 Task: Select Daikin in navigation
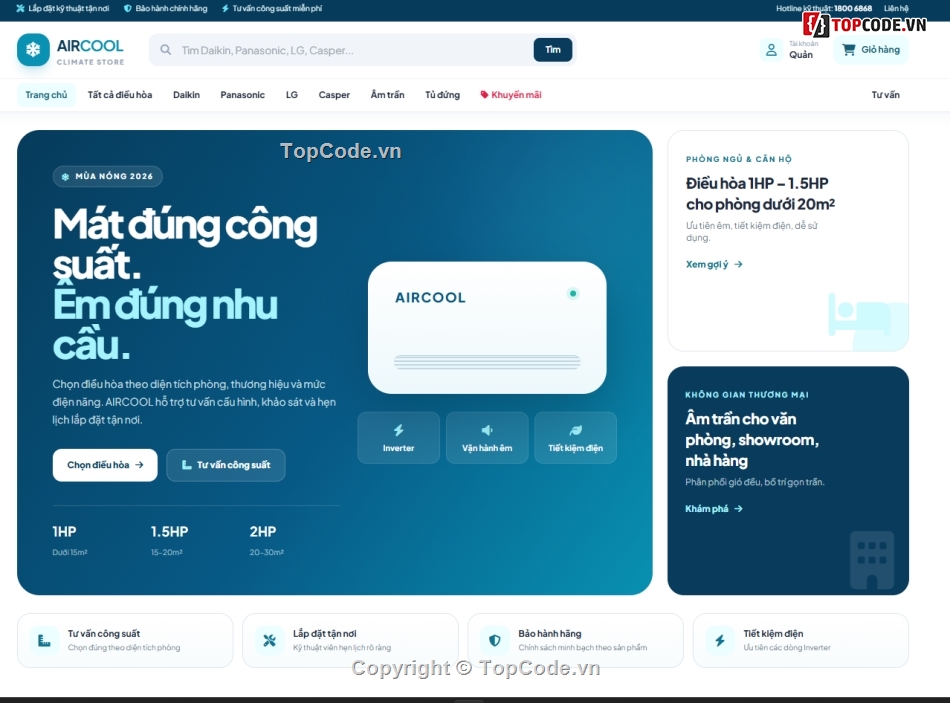(186, 95)
